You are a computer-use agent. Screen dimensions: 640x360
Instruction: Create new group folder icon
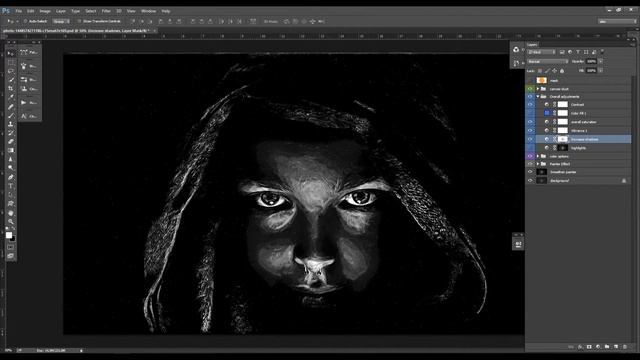(x=607, y=347)
